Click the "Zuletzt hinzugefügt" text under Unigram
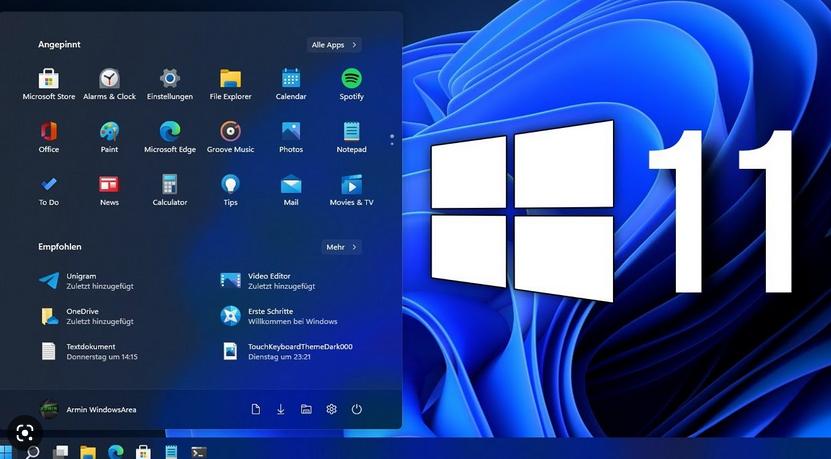Screen dimensions: 831x459 coord(100,286)
